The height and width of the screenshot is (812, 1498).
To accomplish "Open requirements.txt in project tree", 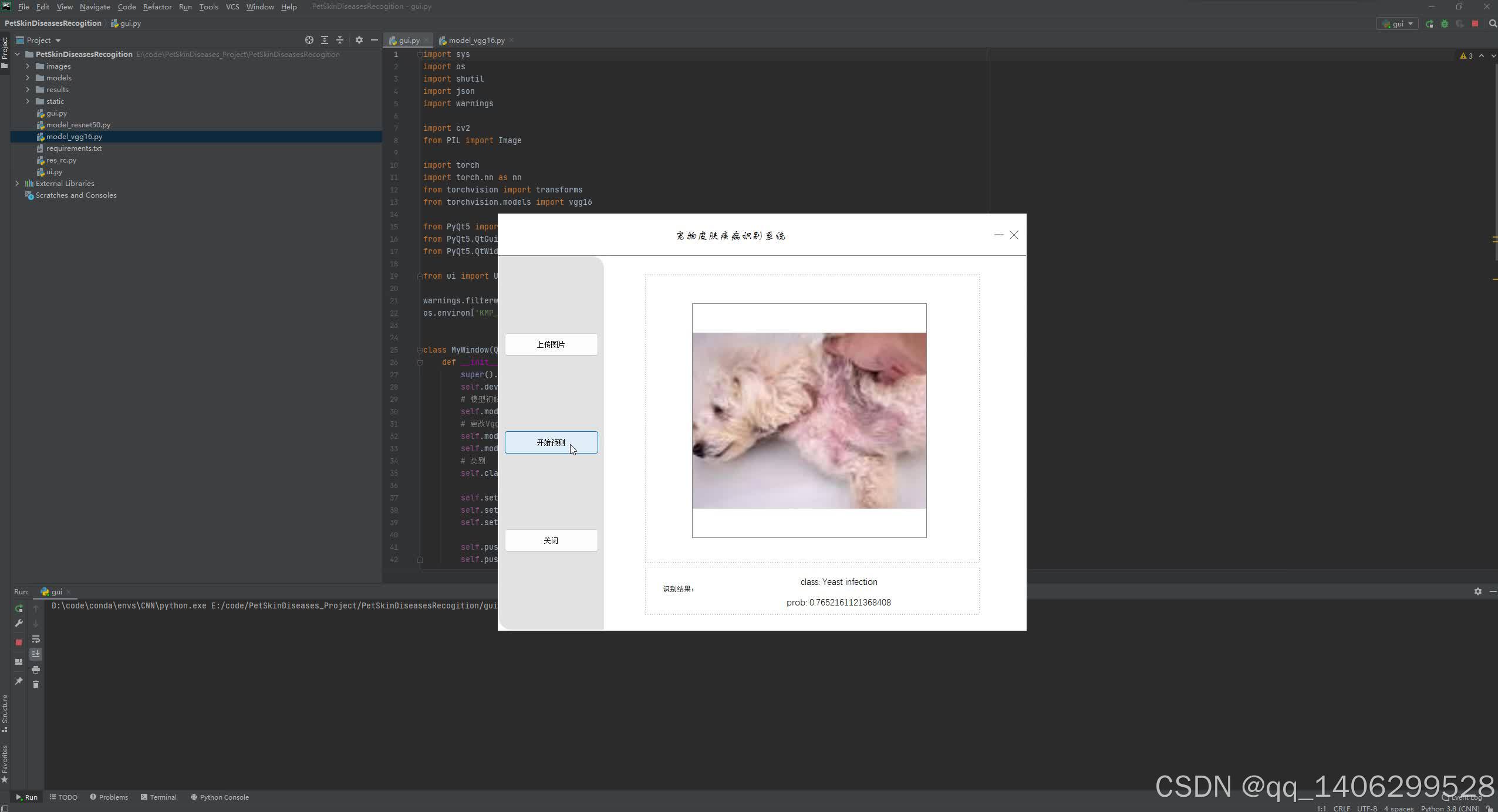I will tap(73, 148).
